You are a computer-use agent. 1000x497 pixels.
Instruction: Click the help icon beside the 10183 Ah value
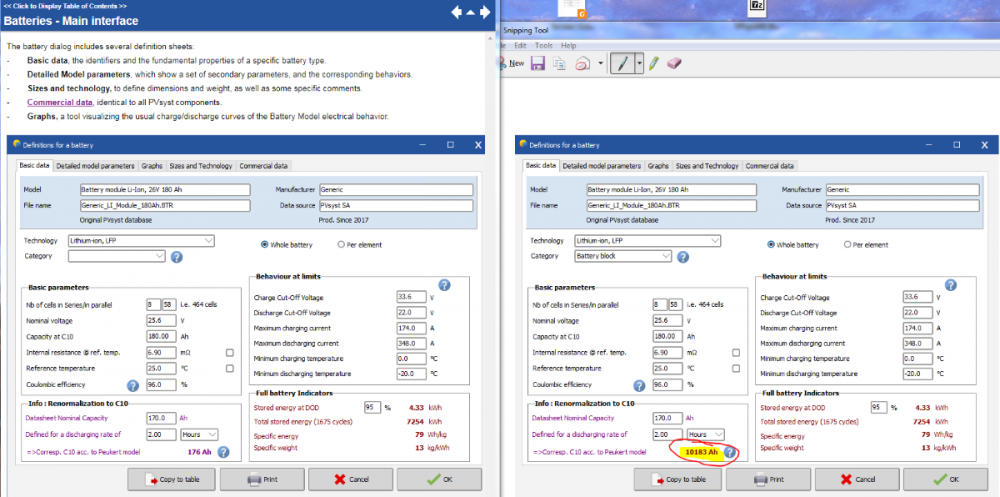731,453
